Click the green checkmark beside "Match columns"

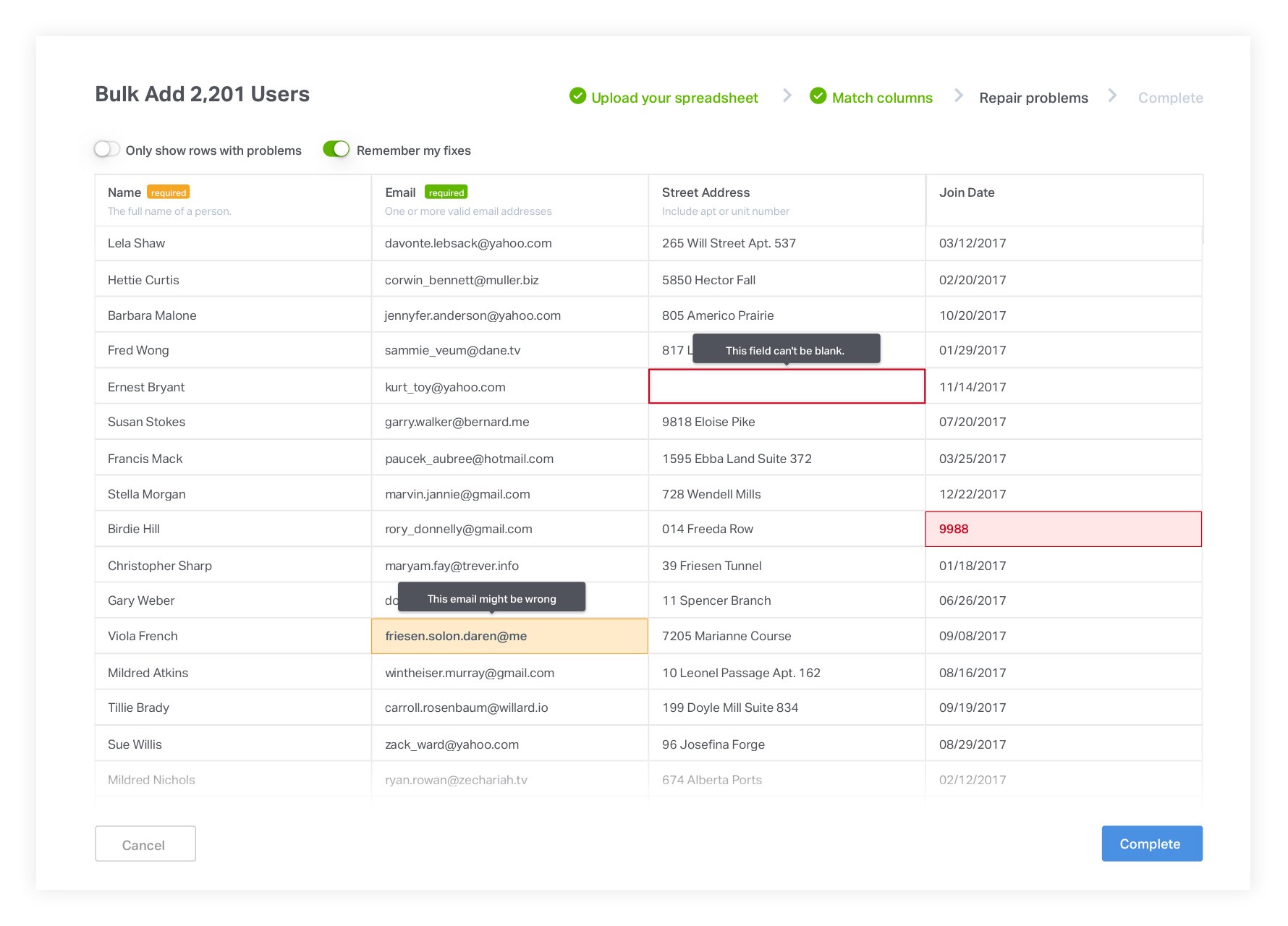(x=818, y=96)
